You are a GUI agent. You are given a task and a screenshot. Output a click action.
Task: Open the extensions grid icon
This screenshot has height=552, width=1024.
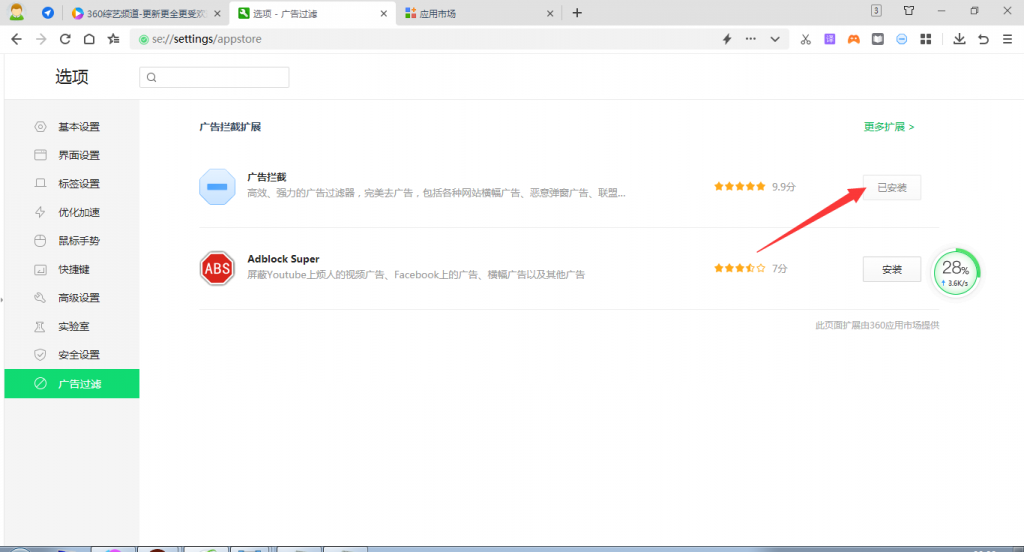925,39
